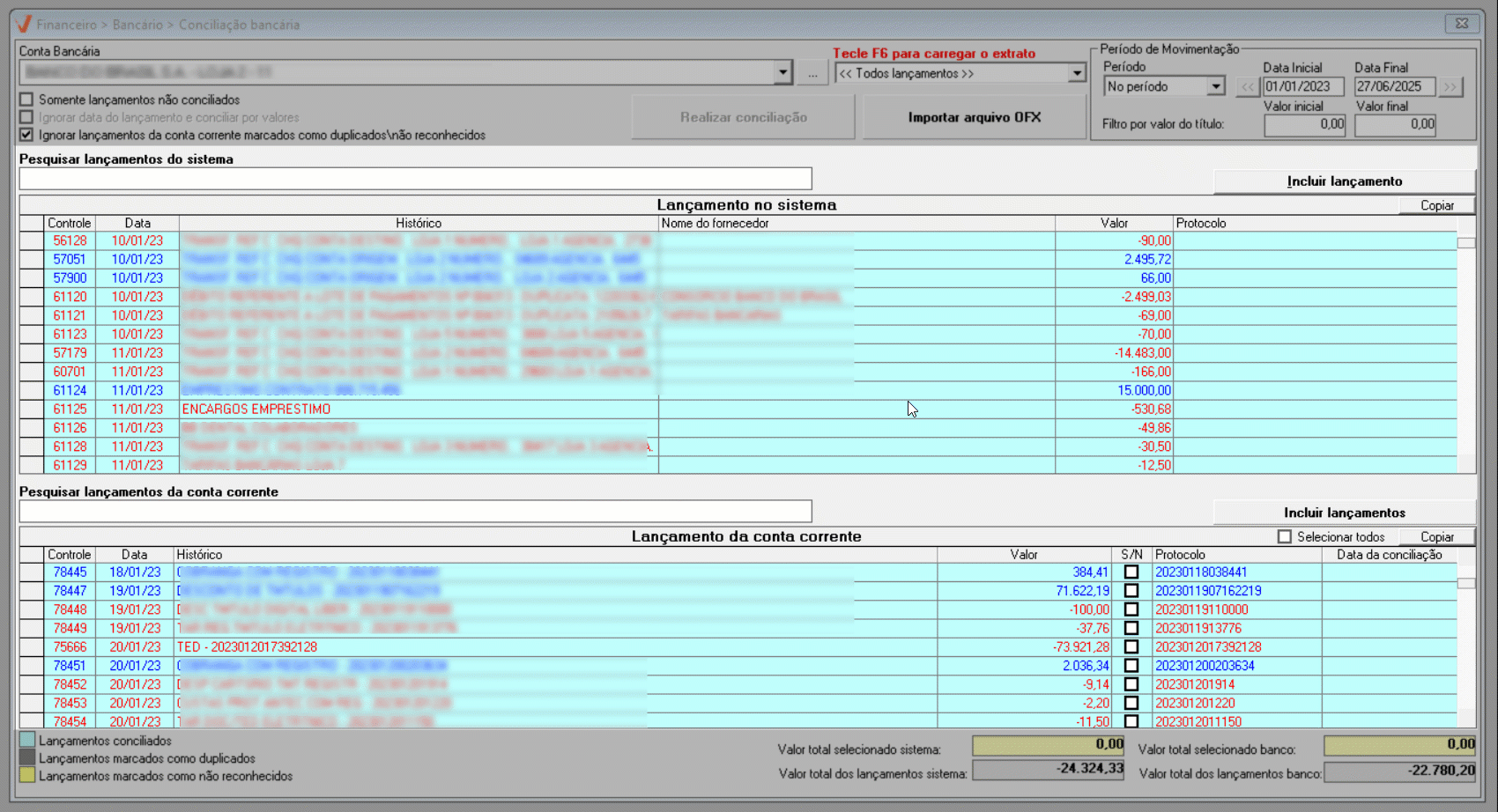Select system entry 57051
Viewport: 1498px width, 812px height.
(70, 259)
